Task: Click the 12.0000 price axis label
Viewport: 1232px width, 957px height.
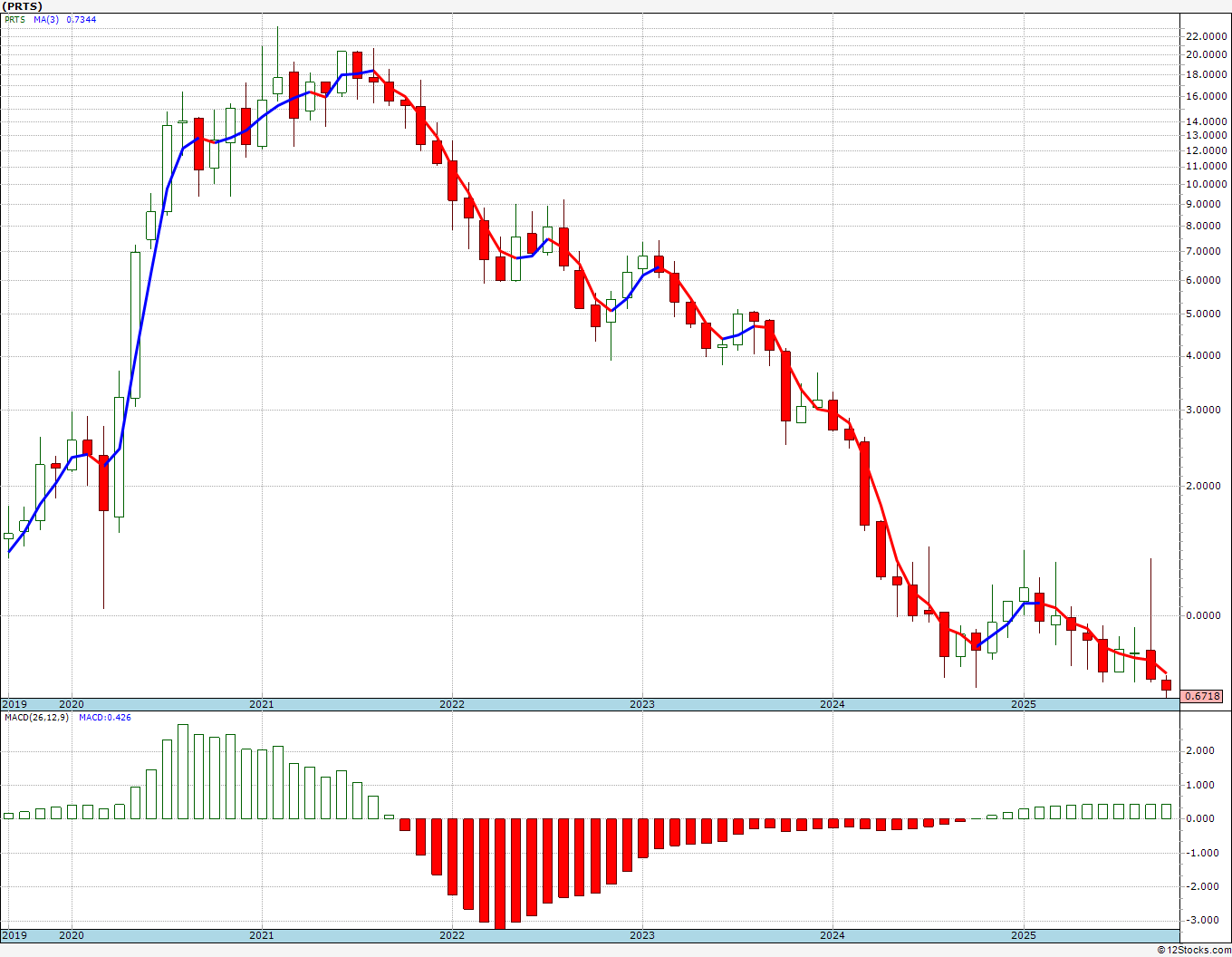Action: 1205,150
